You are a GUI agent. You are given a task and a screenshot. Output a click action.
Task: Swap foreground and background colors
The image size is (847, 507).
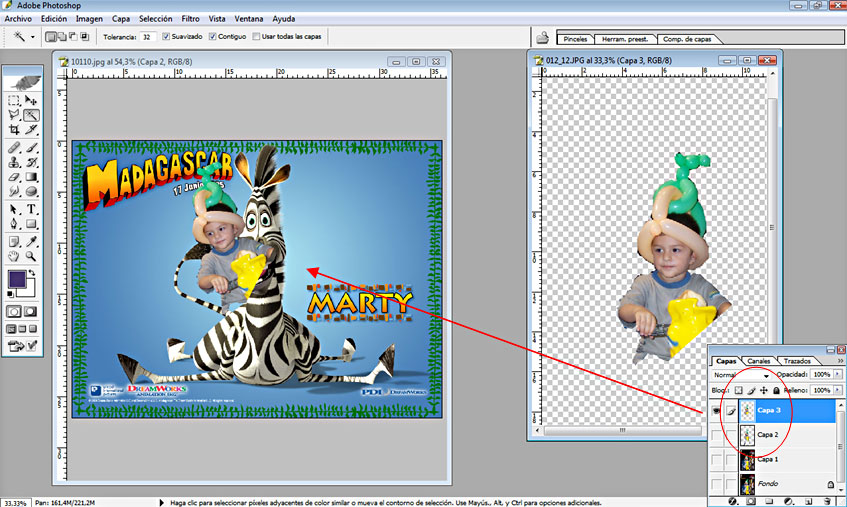pyautogui.click(x=32, y=273)
